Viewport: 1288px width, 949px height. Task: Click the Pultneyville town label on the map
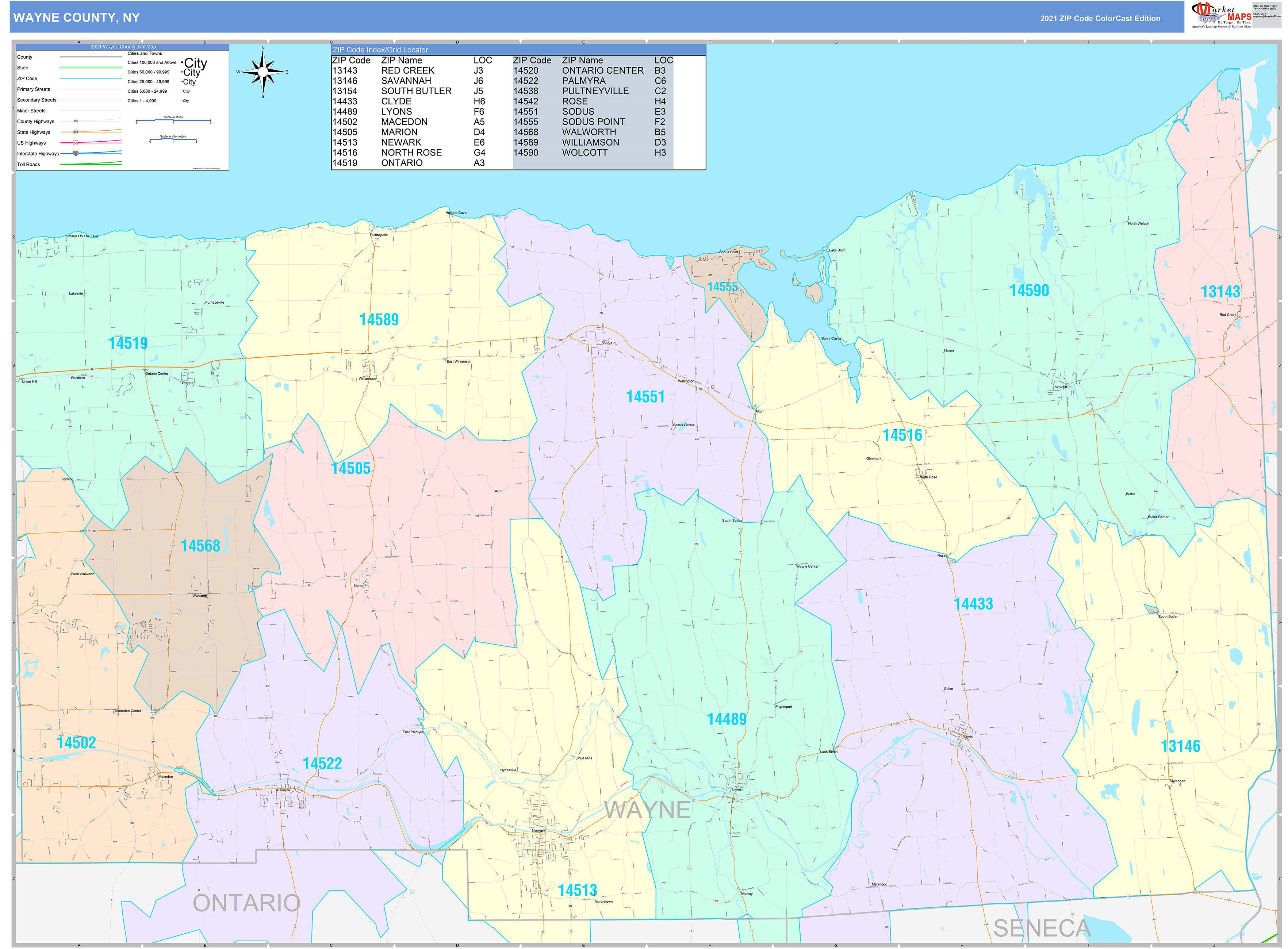[x=379, y=235]
